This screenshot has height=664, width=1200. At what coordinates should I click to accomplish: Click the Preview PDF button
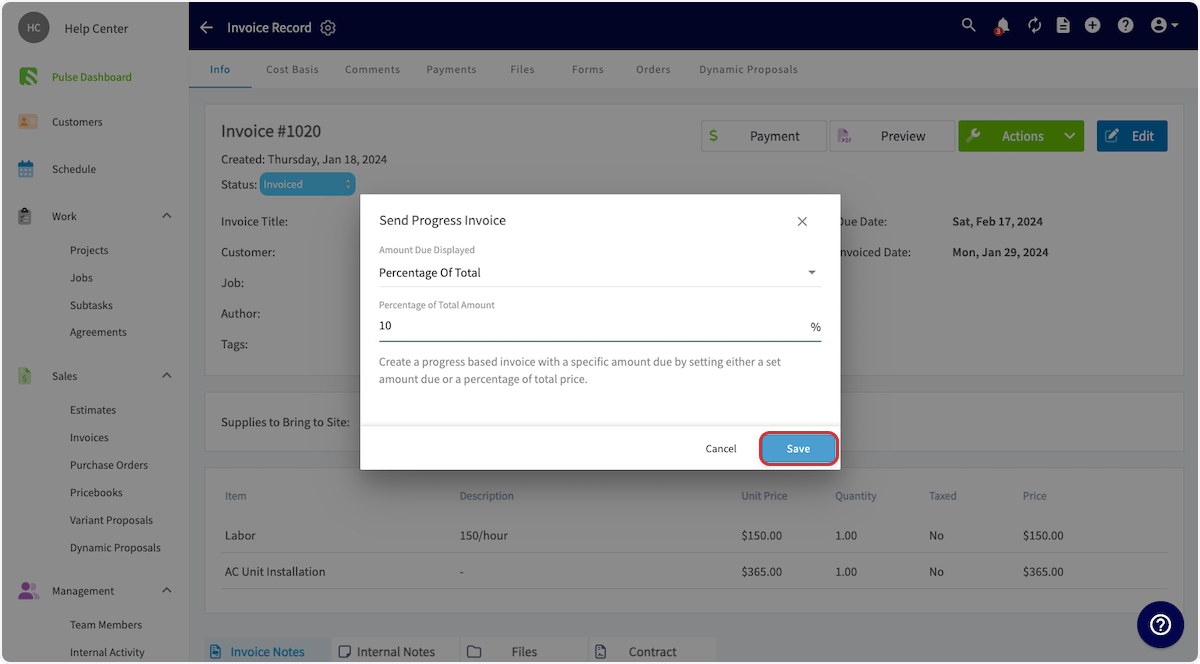point(892,136)
